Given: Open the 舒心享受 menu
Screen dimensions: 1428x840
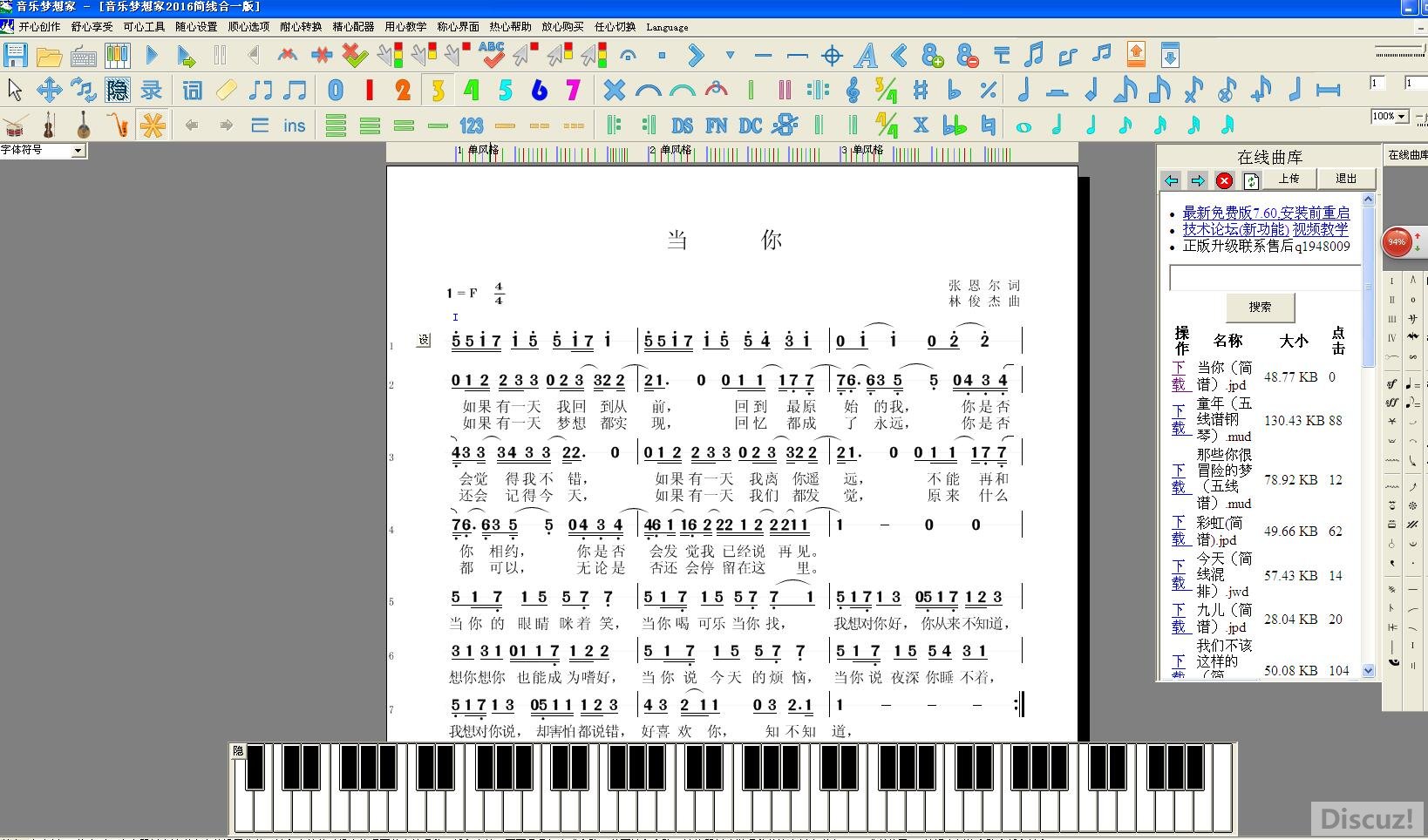Looking at the screenshot, I should pyautogui.click(x=92, y=27).
